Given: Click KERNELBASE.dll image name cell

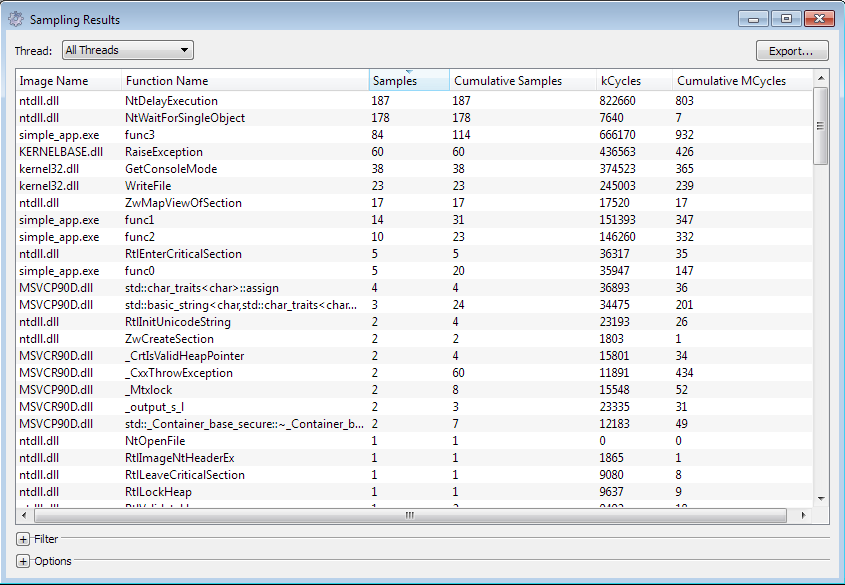Looking at the screenshot, I should [x=61, y=152].
